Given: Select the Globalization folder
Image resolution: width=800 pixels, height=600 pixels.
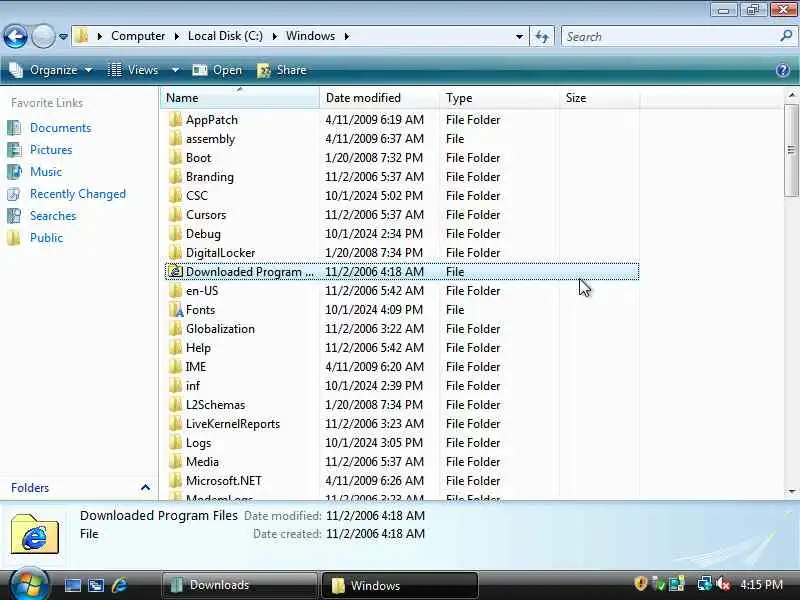Looking at the screenshot, I should [x=220, y=329].
